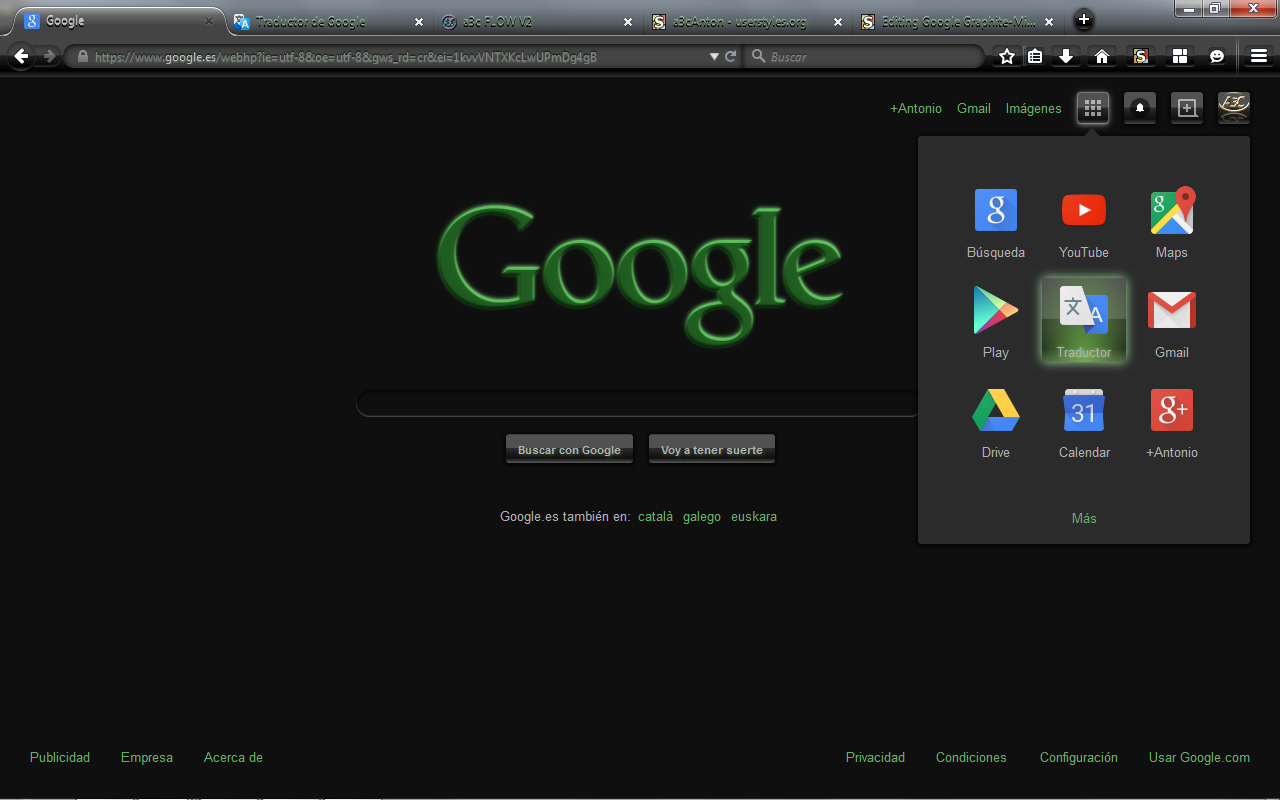Go forward with the forward arrow
Viewport: 1280px width, 800px height.
[49, 57]
